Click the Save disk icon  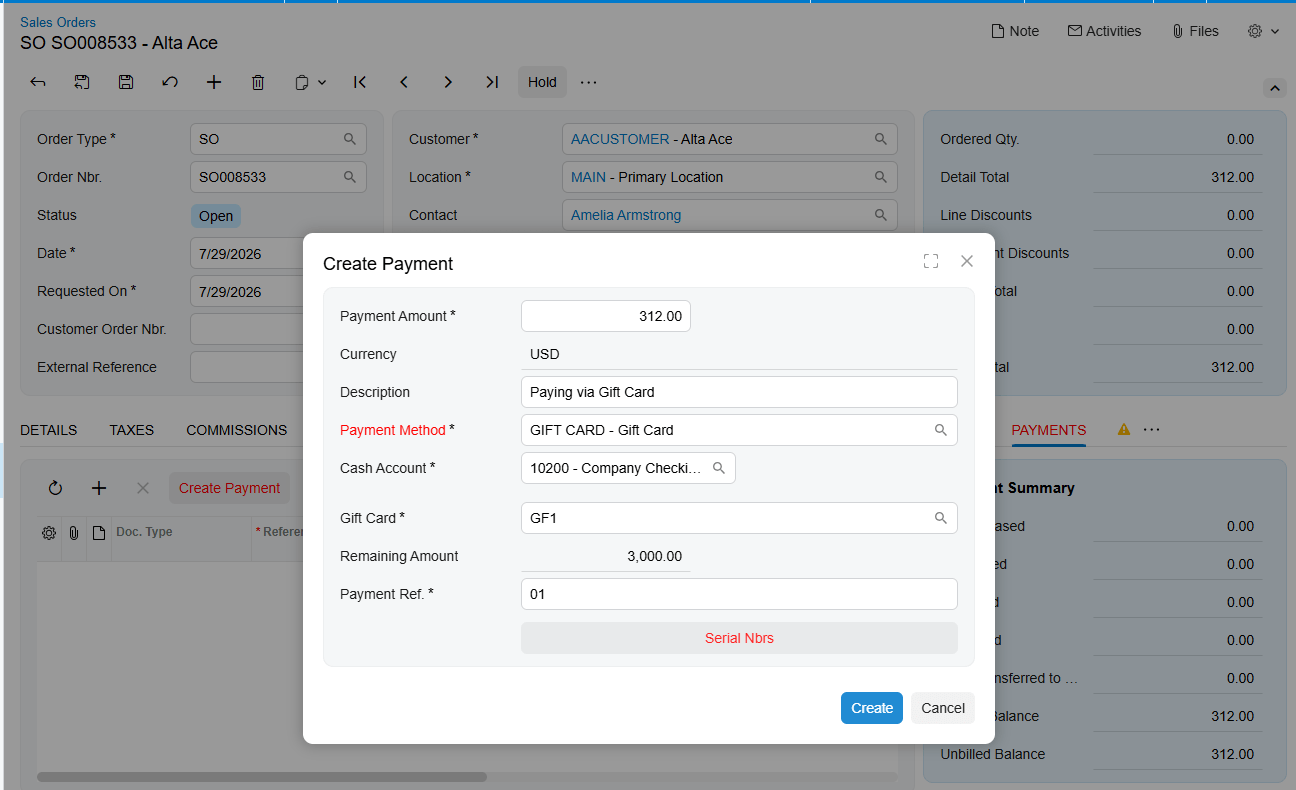126,83
